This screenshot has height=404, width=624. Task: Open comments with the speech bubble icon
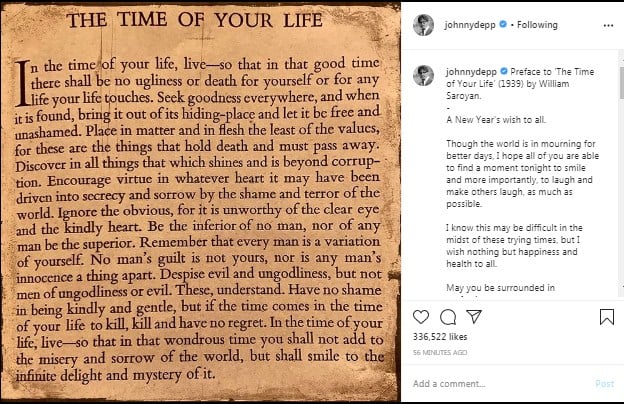(x=448, y=317)
